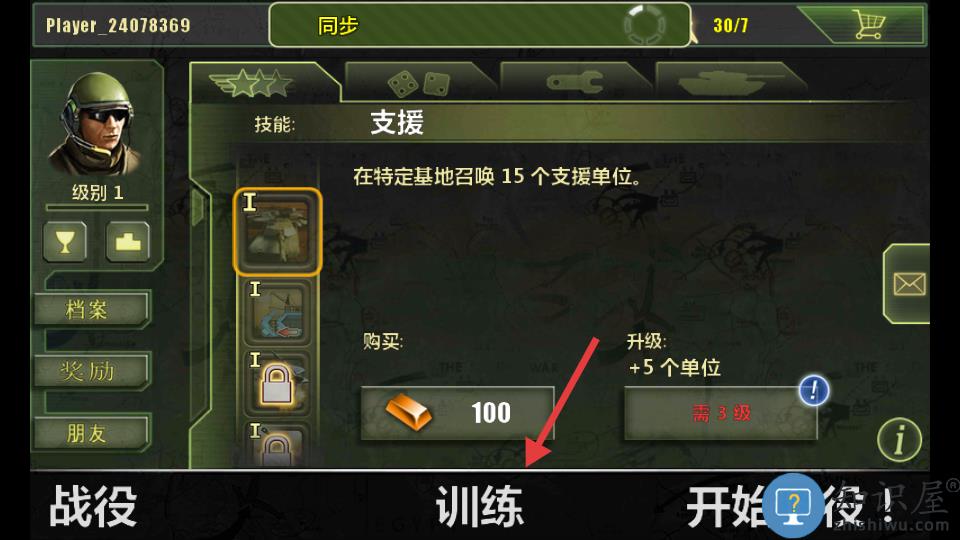The width and height of the screenshot is (960, 540).
Task: Select the first locked skill slot
Action: tap(277, 383)
